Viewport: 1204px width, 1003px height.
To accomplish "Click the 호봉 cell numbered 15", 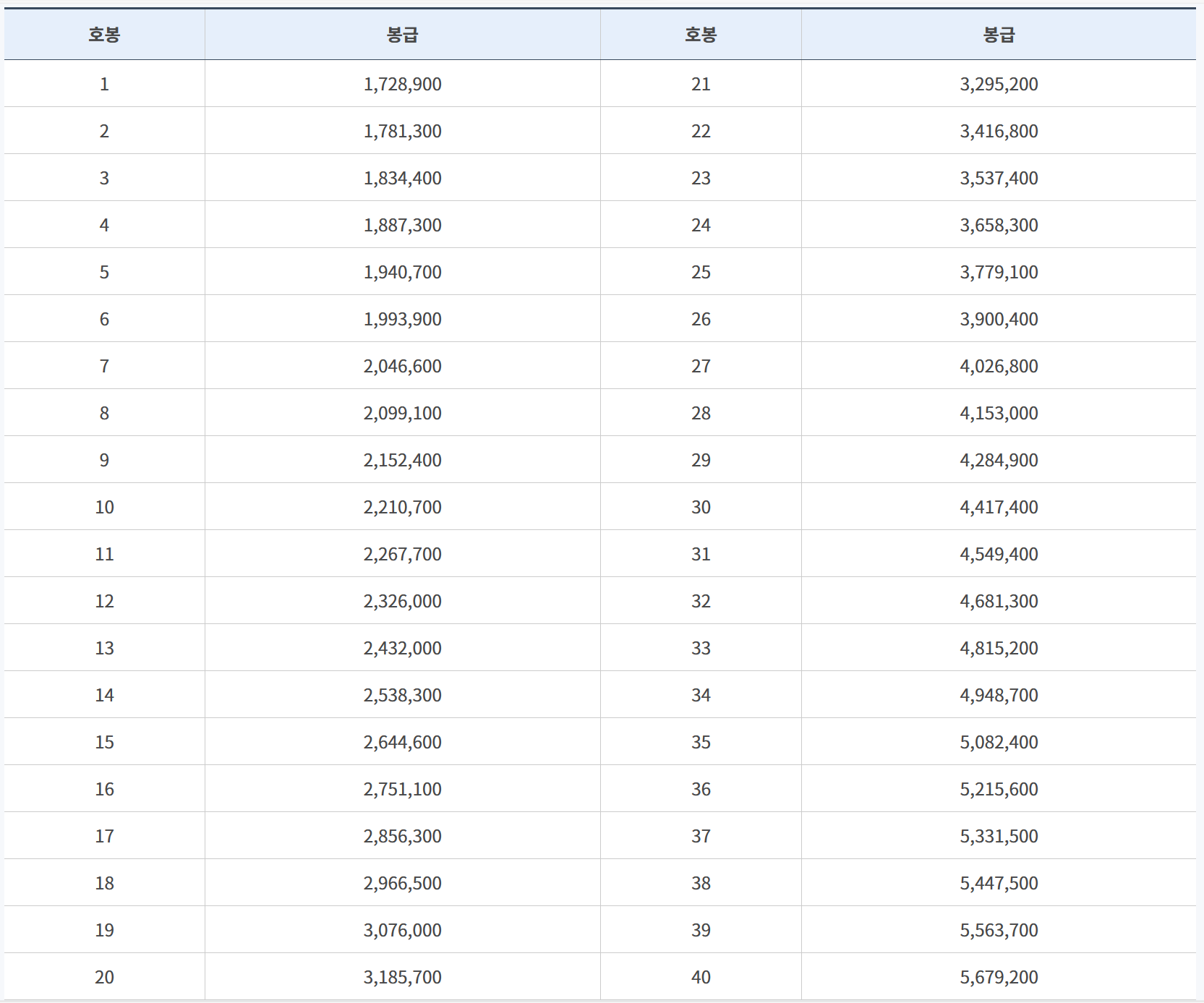I will click(104, 742).
